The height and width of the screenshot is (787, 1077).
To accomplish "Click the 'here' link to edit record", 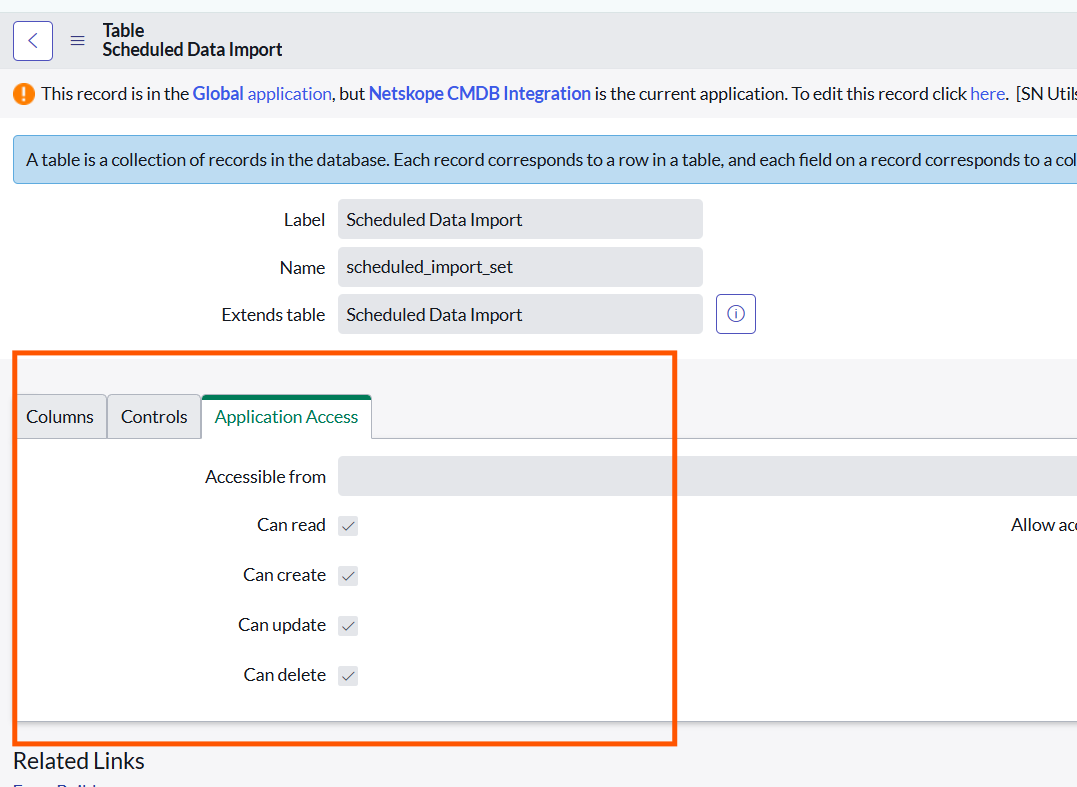I will point(988,93).
